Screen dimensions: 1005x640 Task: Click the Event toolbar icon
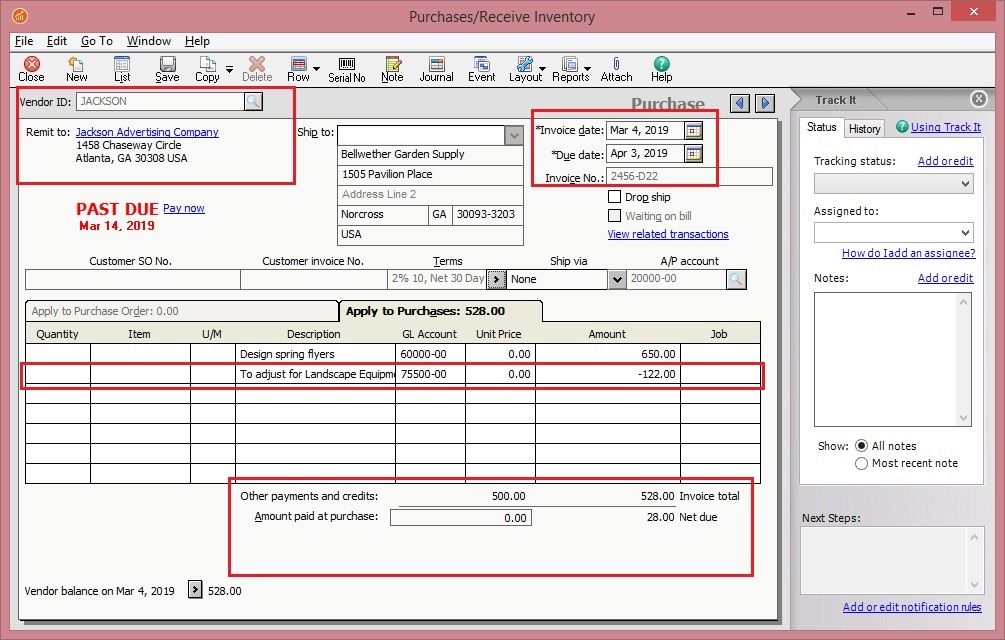481,69
